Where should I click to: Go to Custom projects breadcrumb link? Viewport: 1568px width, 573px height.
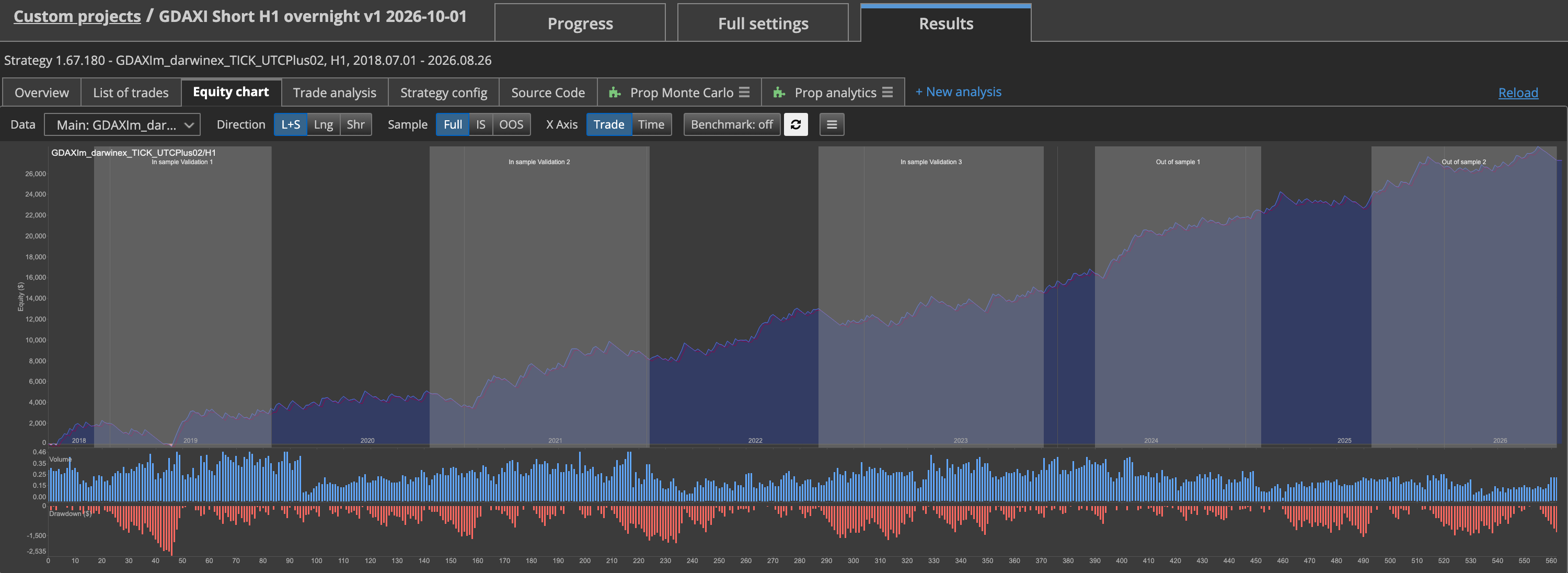tap(77, 16)
